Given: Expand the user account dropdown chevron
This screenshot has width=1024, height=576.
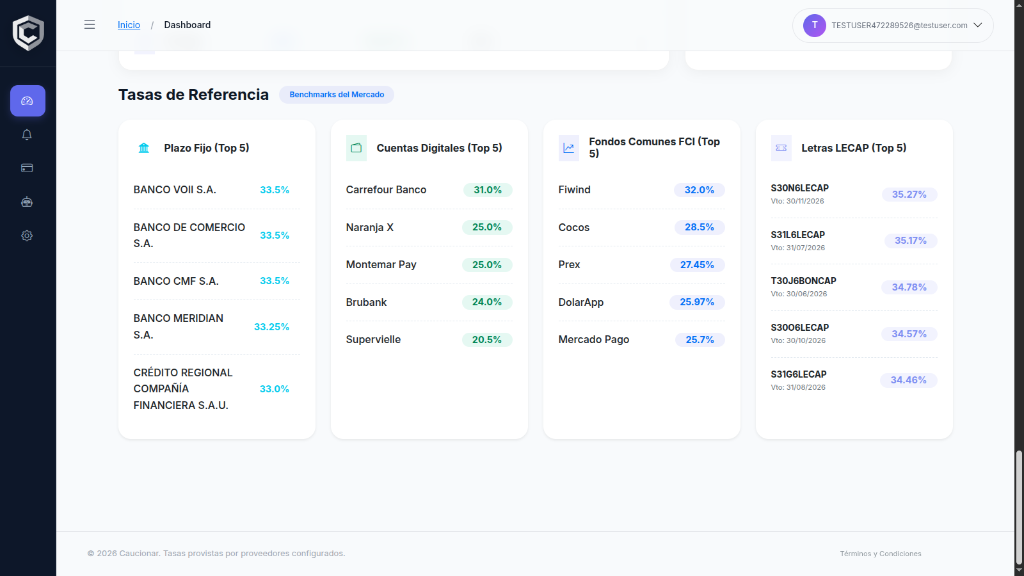Looking at the screenshot, I should (x=978, y=25).
